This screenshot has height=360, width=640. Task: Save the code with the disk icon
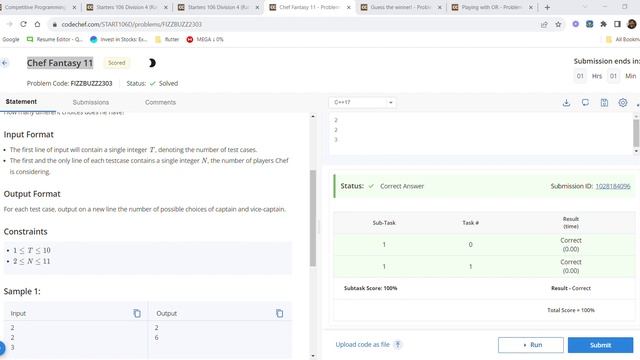point(604,103)
